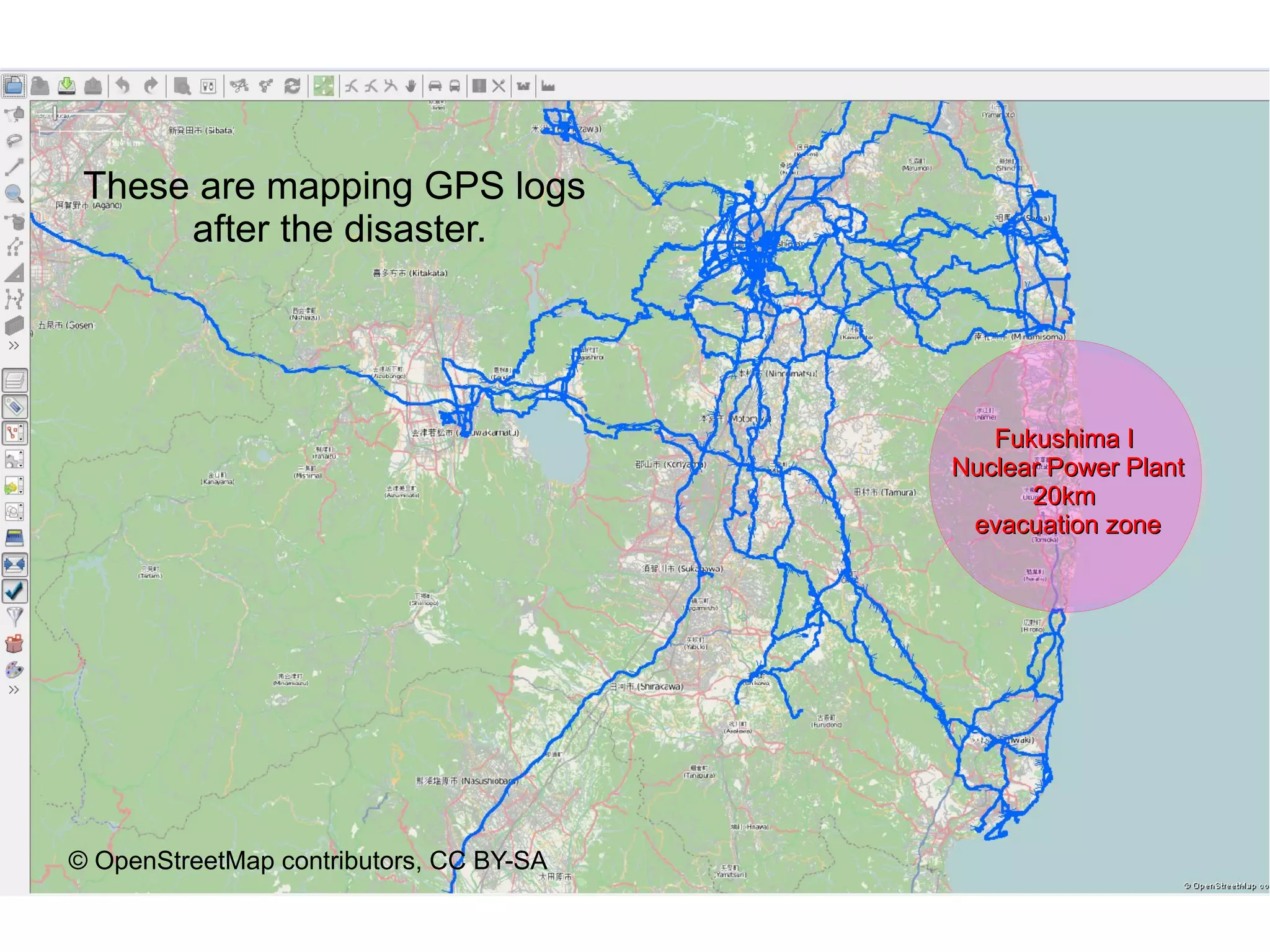
Task: Select the crossed fork and knife preset
Action: (499, 86)
